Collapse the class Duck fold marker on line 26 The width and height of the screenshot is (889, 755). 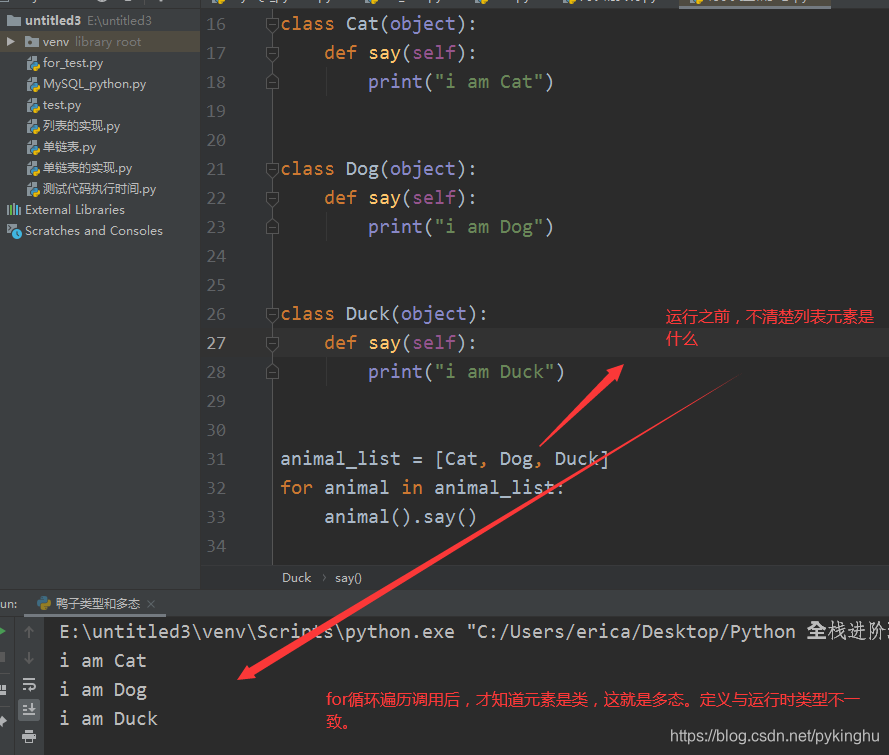pyautogui.click(x=272, y=315)
